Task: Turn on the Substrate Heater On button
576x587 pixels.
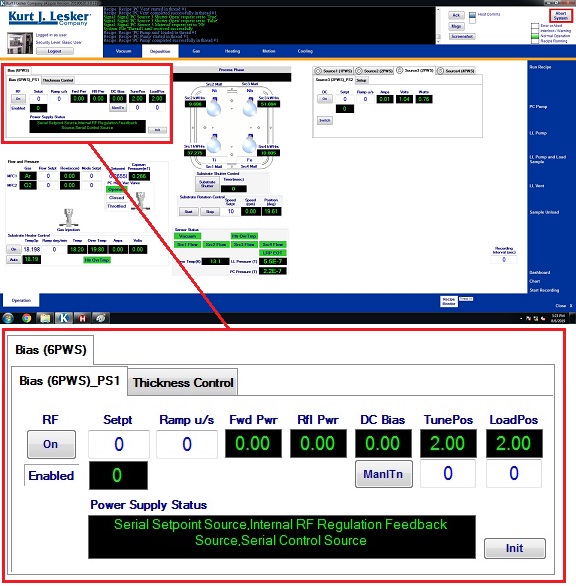Action: coord(13,249)
